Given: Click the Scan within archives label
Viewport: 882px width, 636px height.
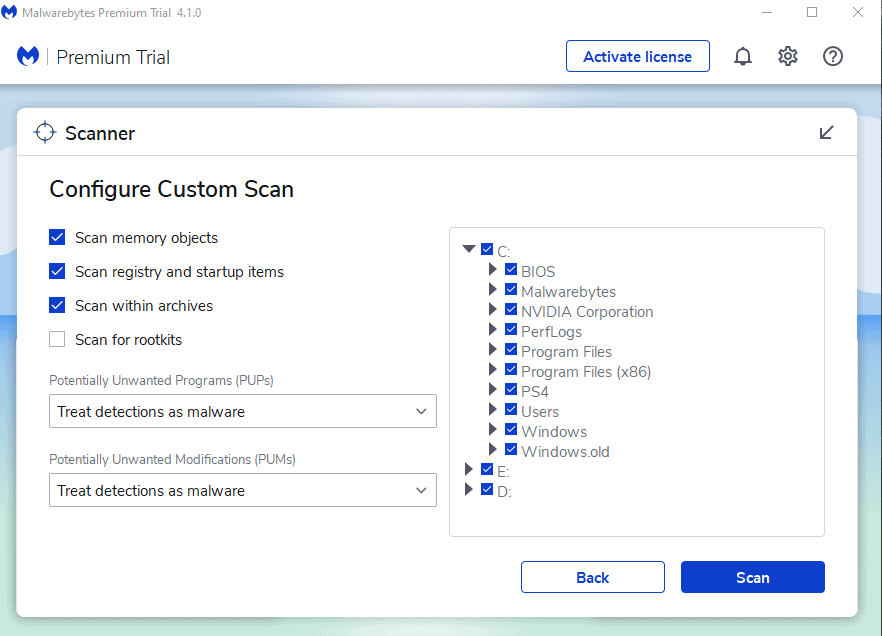Looking at the screenshot, I should pos(144,305).
